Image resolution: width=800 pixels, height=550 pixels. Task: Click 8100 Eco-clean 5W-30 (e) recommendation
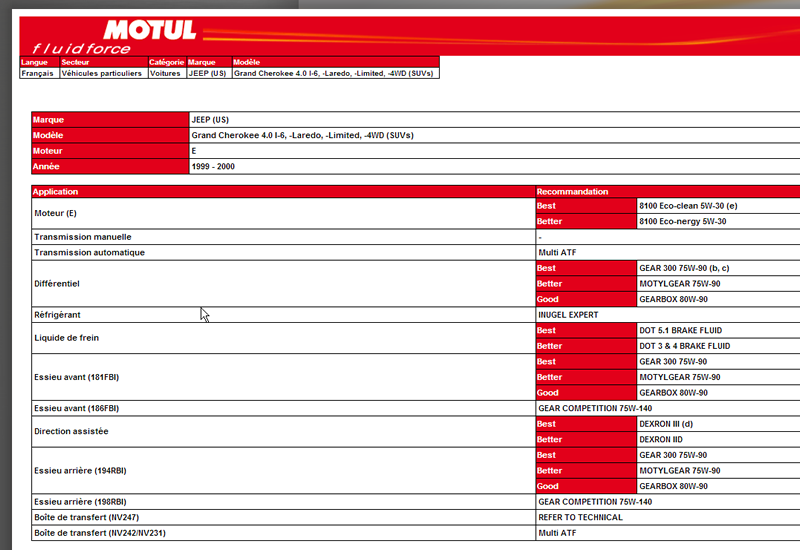click(688, 206)
